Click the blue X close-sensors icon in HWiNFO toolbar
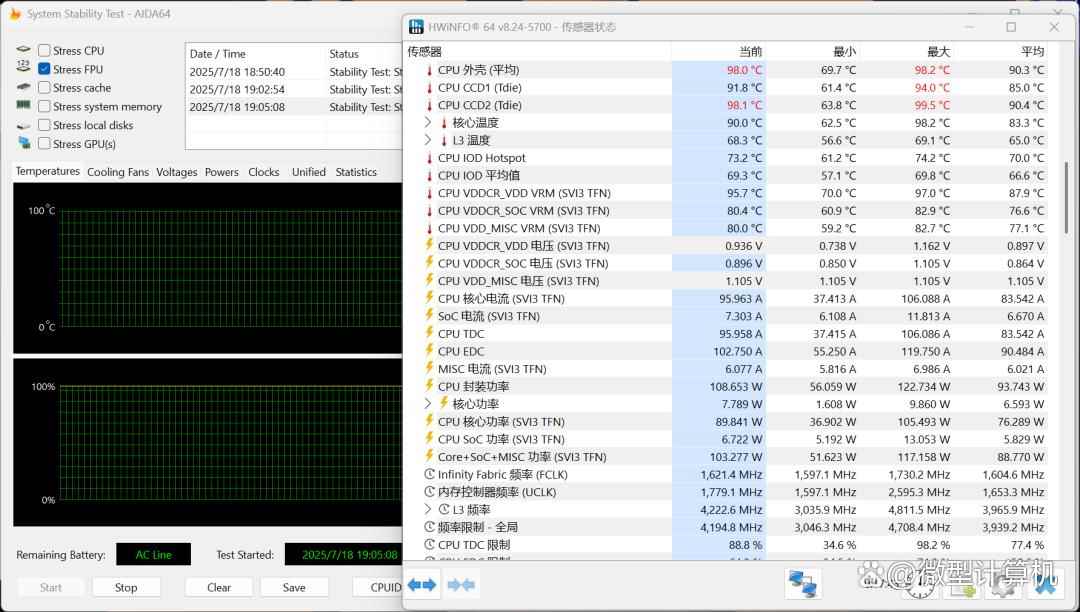The image size is (1080, 612). tap(1045, 586)
